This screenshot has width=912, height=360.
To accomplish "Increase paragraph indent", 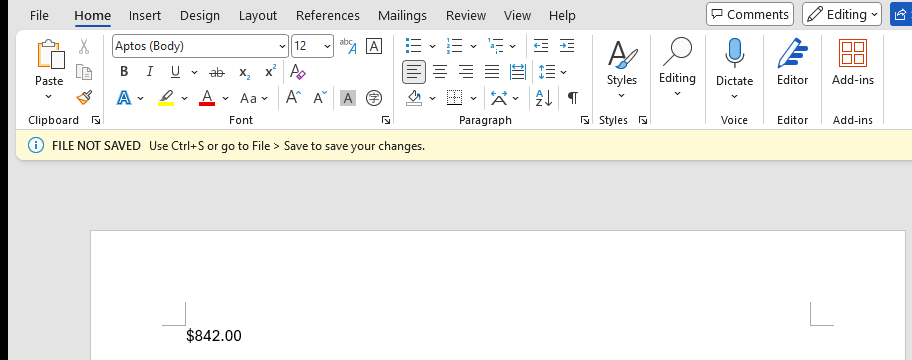I will coord(567,46).
